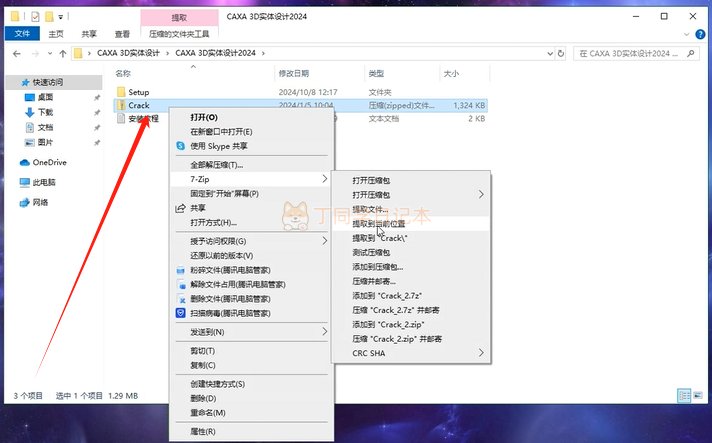Expand the 授予访问权限(G) submenu
The height and width of the screenshot is (443, 712).
tap(251, 241)
